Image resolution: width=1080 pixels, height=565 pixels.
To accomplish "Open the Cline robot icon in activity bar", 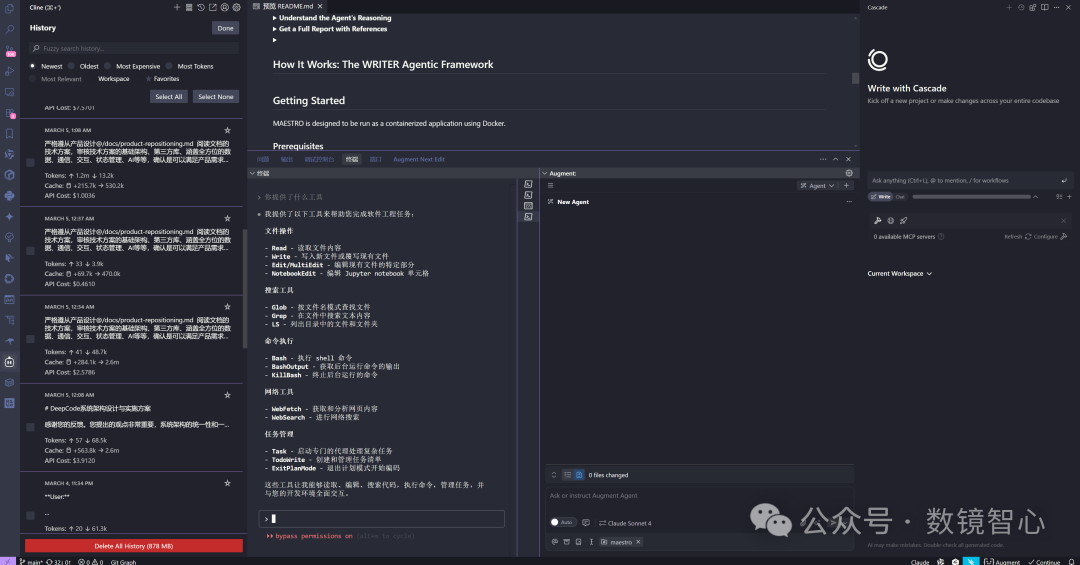I will (x=10, y=362).
